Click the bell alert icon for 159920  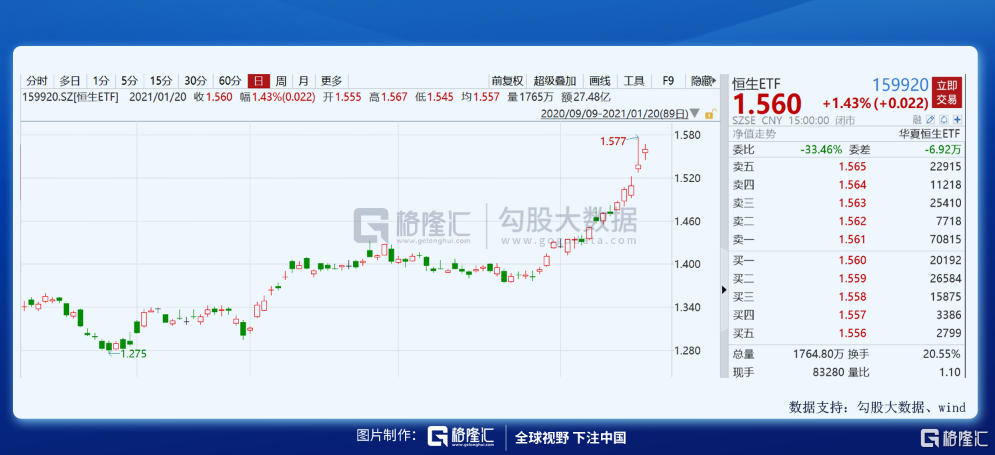(944, 120)
